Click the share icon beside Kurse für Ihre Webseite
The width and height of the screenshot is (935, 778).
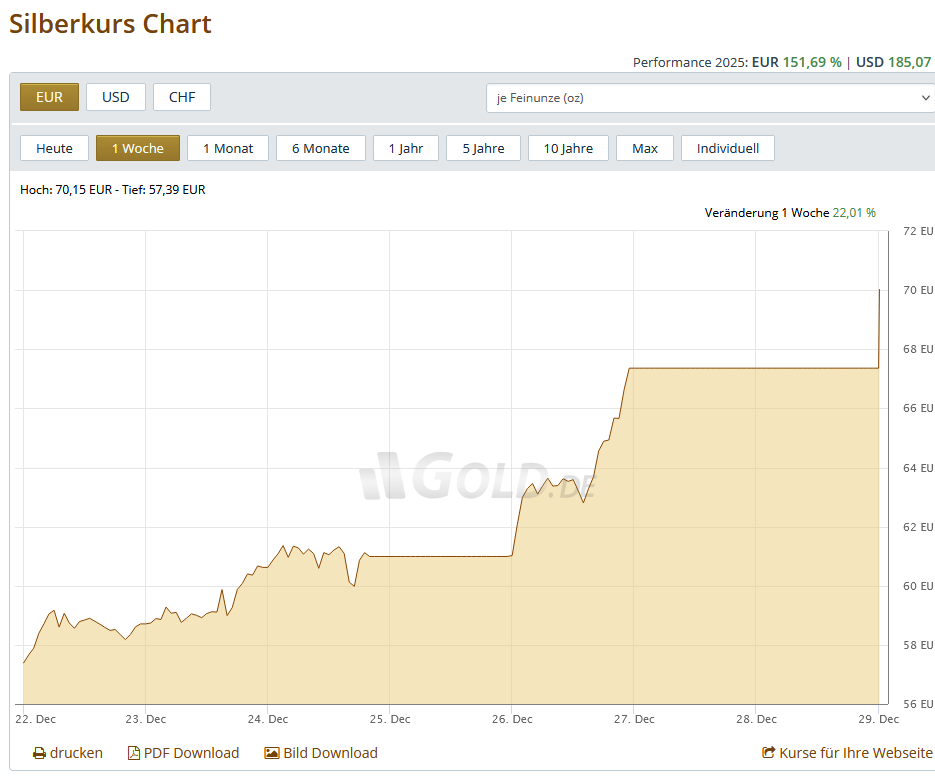[x=769, y=752]
